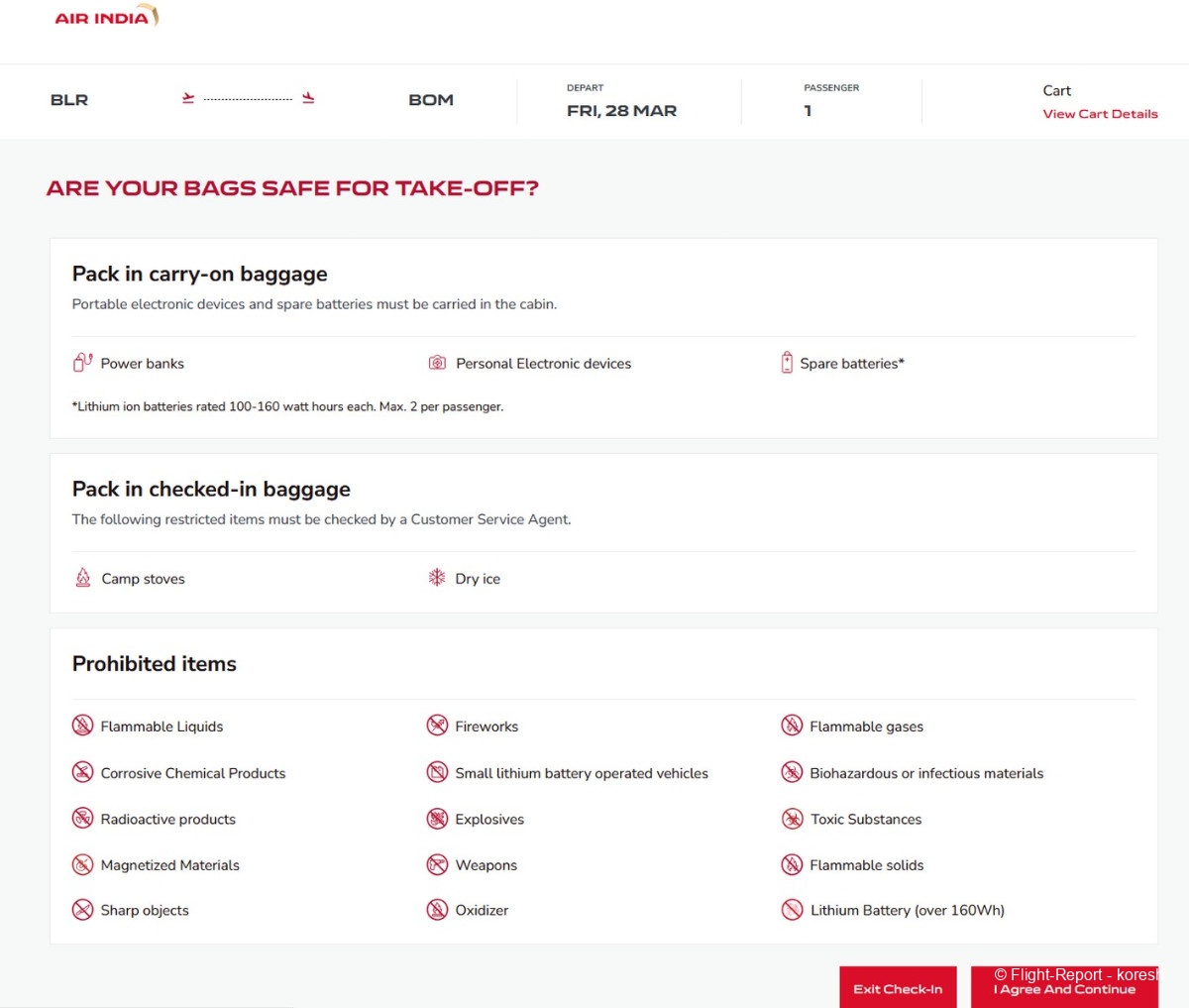The width and height of the screenshot is (1189, 1008).
Task: Click the Fireworks label
Action: [x=486, y=727]
